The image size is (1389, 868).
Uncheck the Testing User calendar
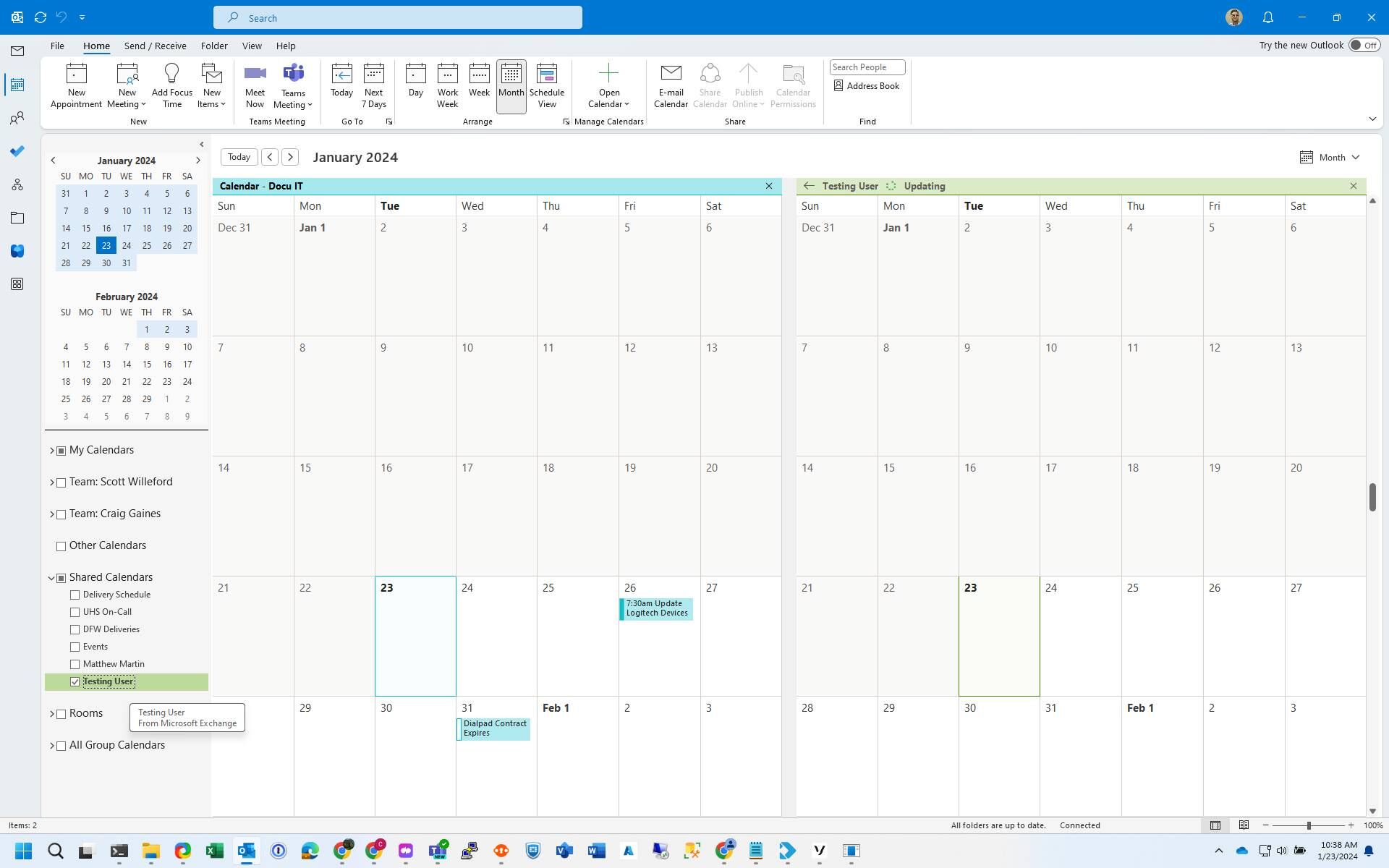pos(75,681)
